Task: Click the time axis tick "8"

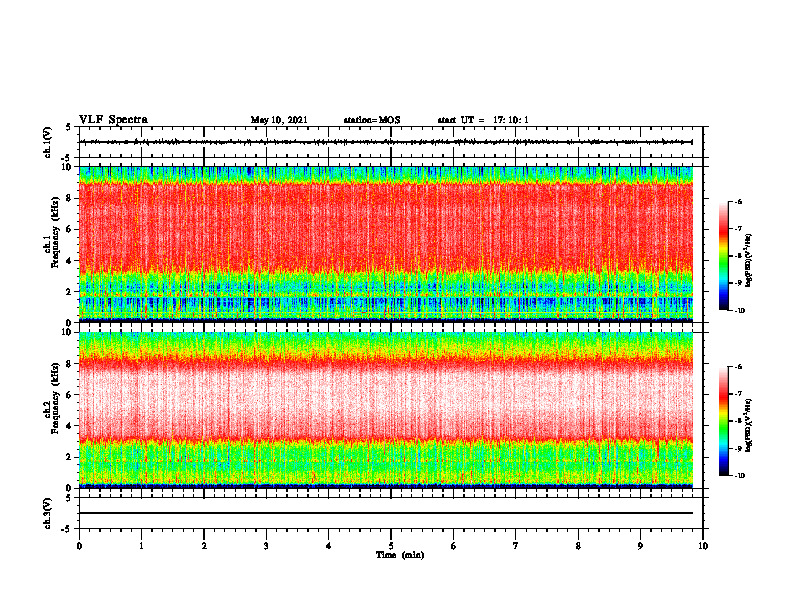Action: point(578,546)
